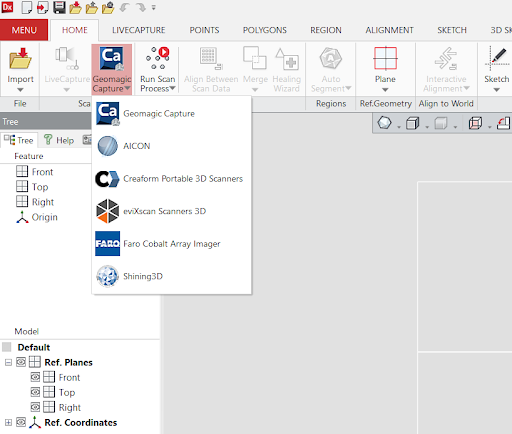Switch to the POINTS ribbon tab

[x=204, y=30]
